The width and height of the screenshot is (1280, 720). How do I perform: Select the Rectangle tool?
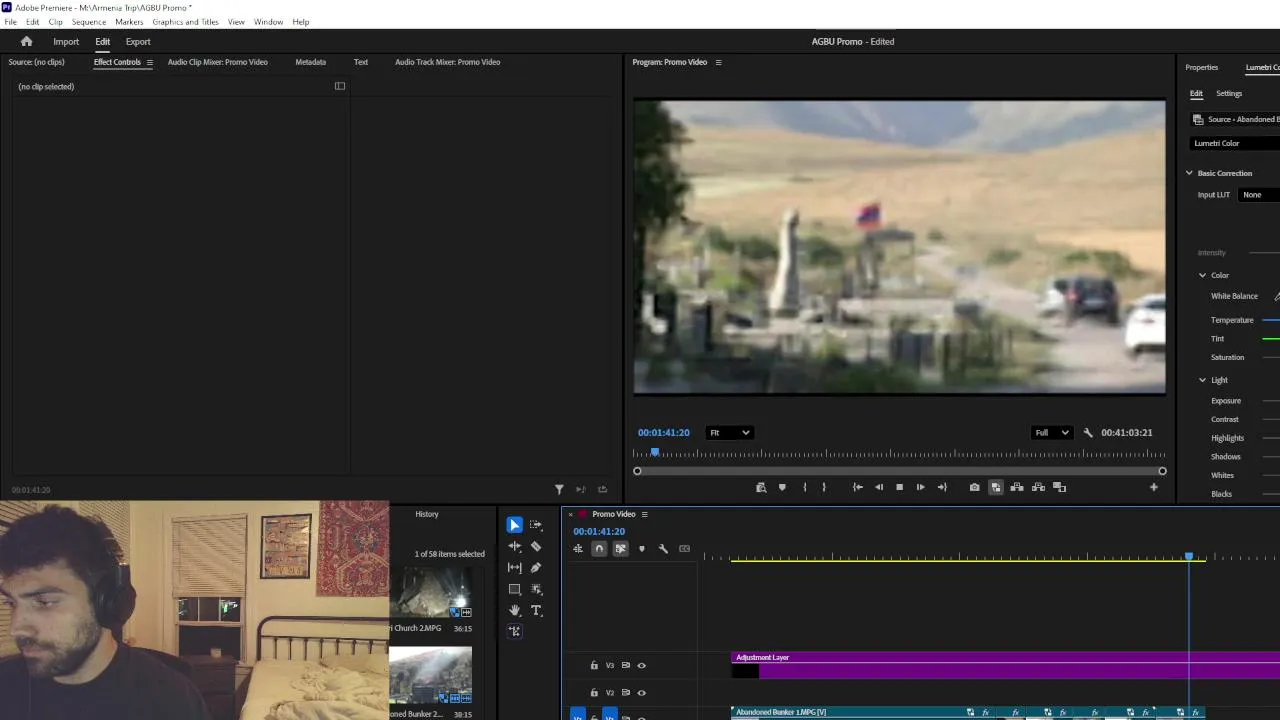tap(514, 589)
